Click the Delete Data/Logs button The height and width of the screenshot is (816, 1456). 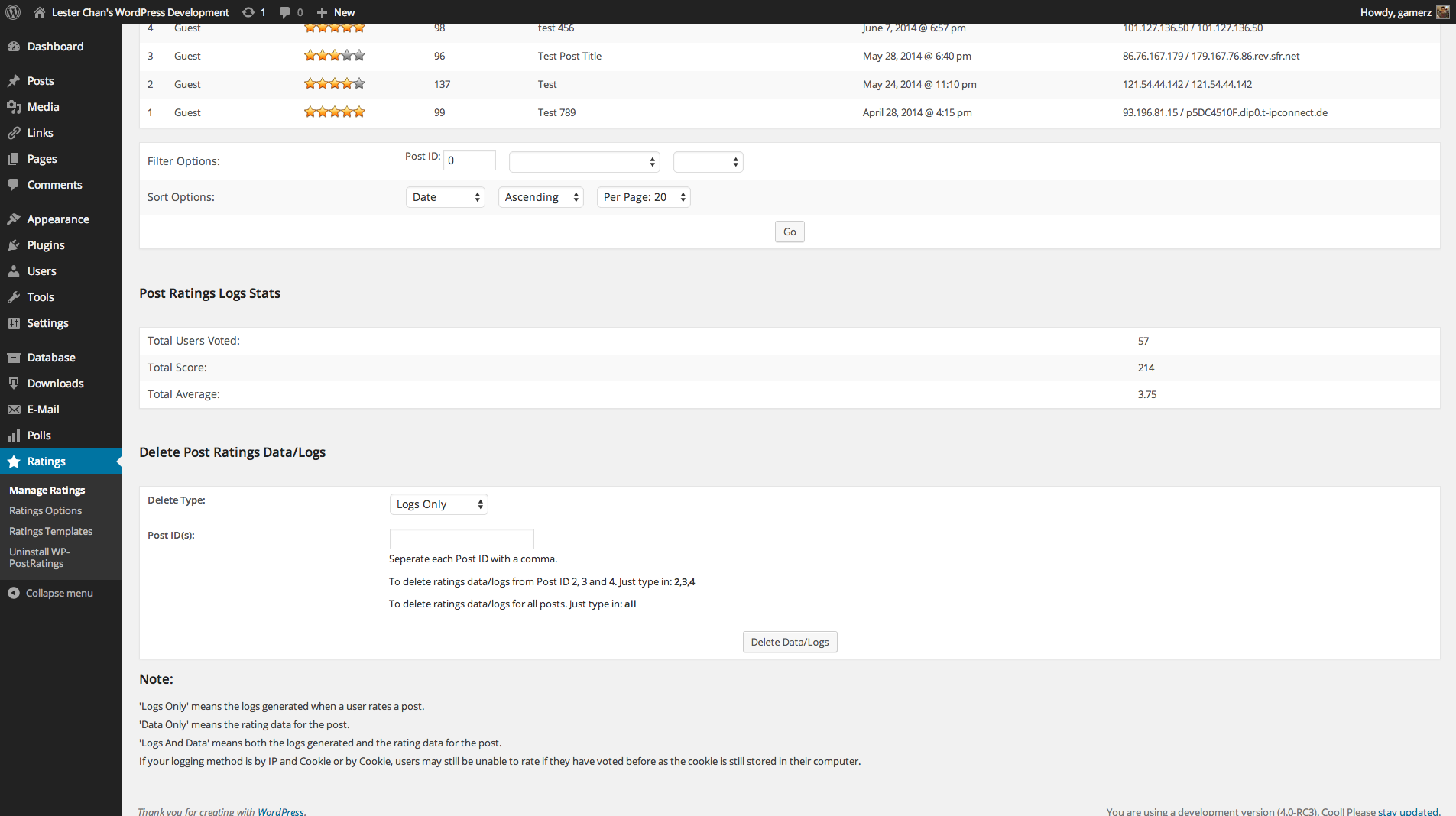tap(790, 642)
